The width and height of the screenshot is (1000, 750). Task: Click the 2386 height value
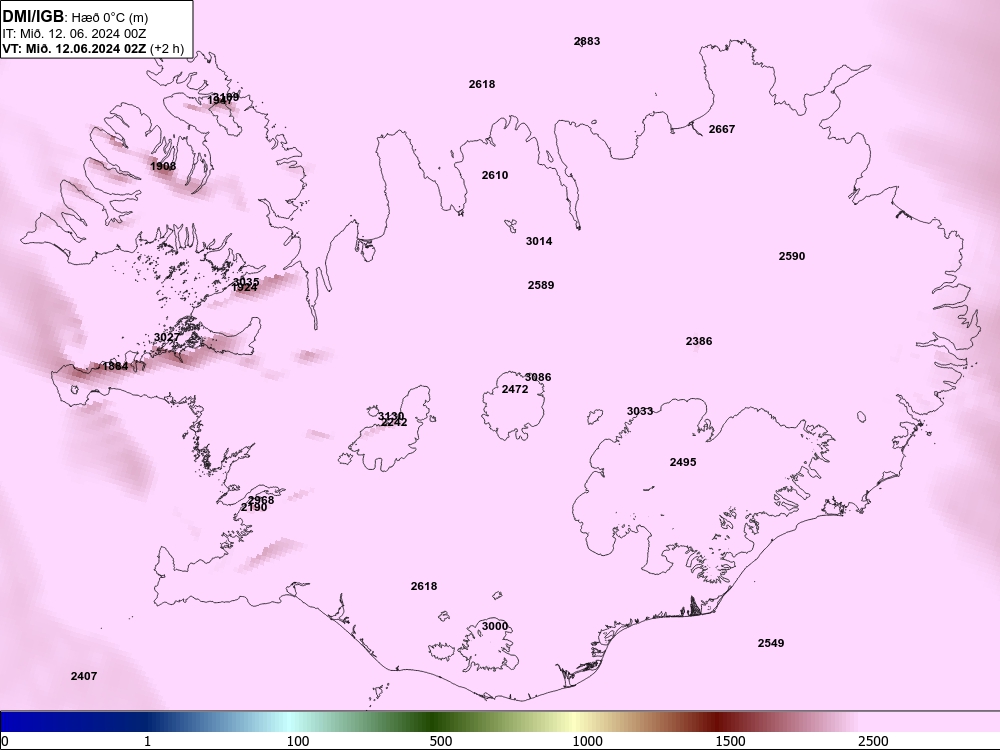tap(699, 341)
